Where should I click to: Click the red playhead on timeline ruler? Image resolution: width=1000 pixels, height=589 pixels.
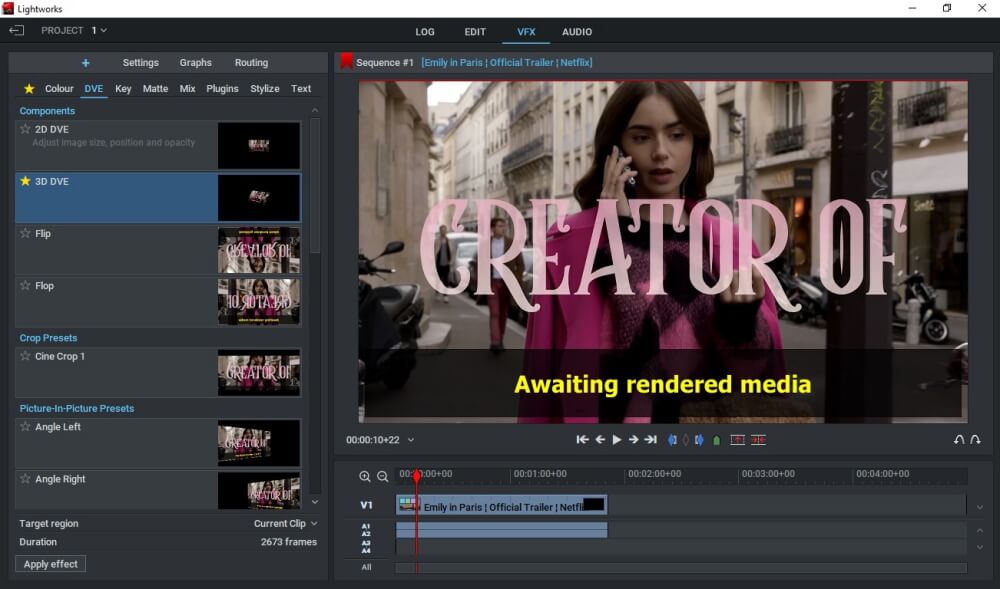417,476
